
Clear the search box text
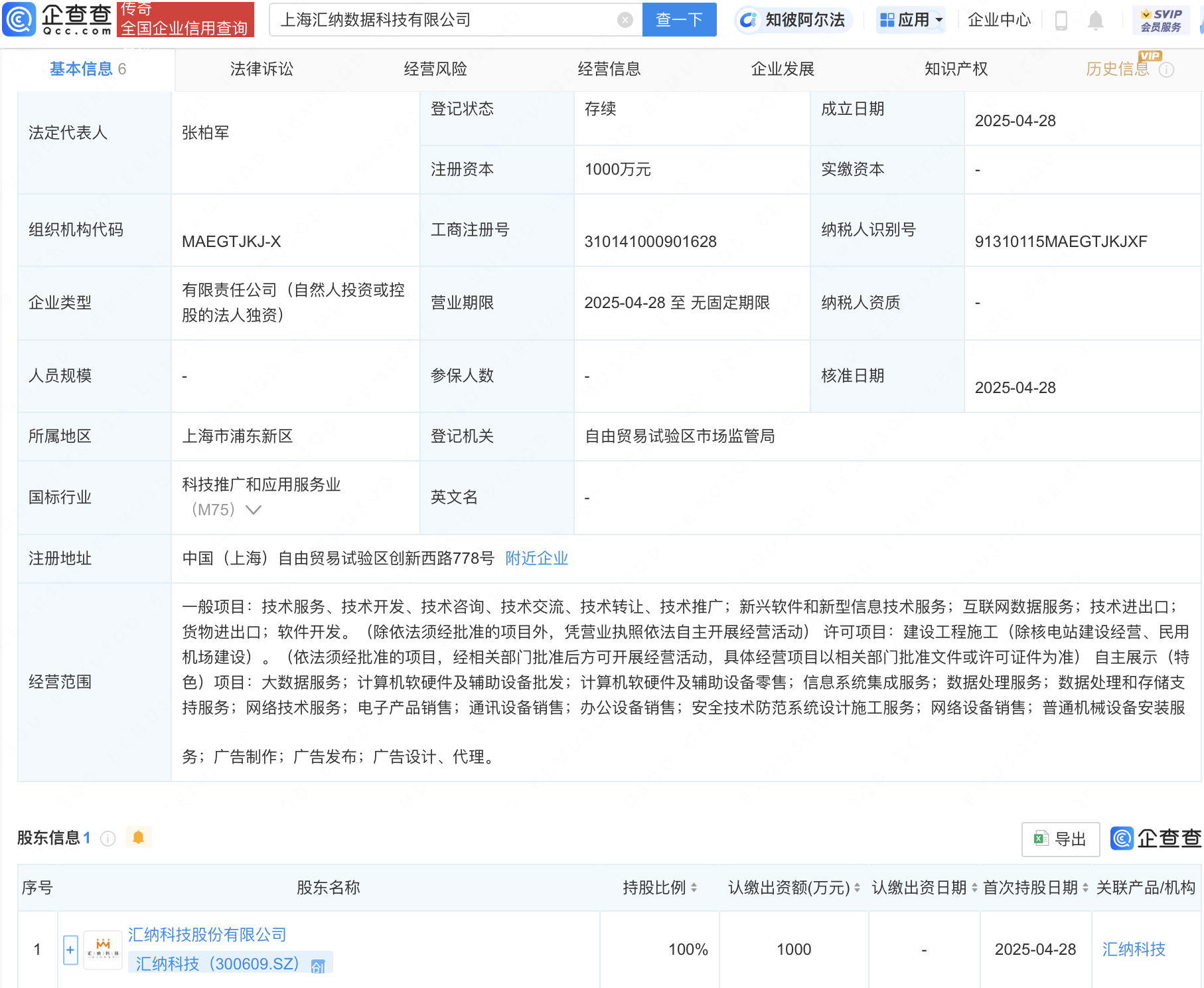tap(625, 20)
